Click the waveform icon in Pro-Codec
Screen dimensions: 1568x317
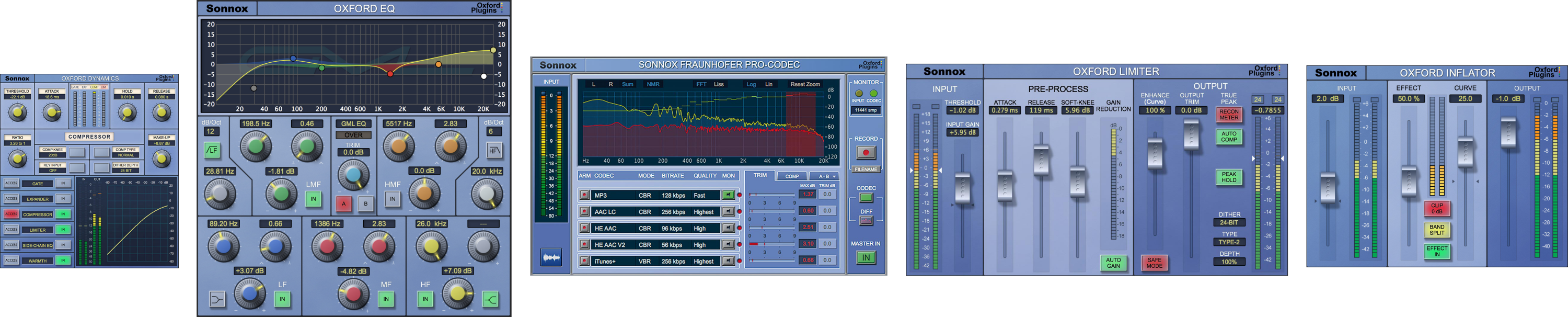pos(551,258)
